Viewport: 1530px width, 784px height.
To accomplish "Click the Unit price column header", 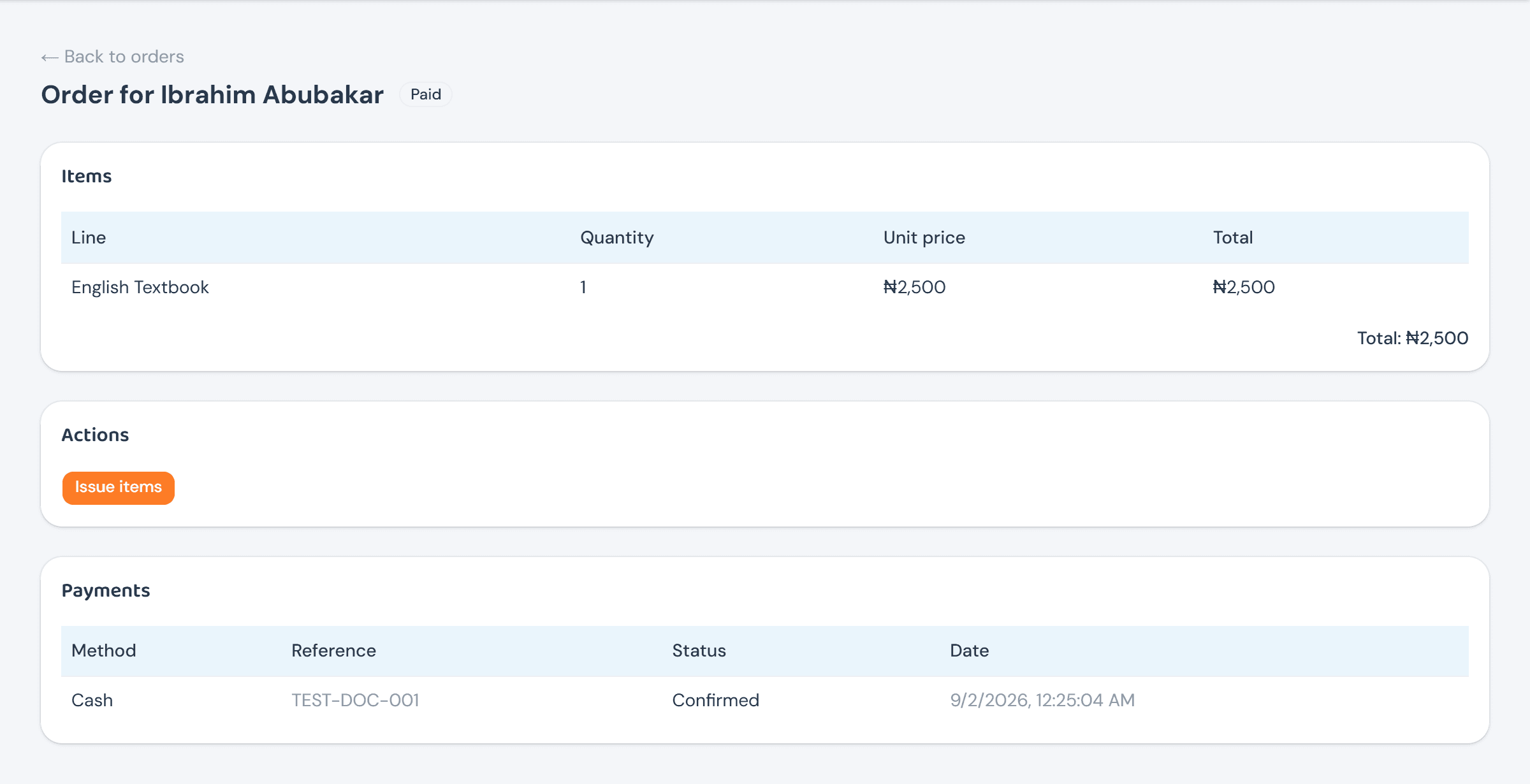I will tap(924, 238).
